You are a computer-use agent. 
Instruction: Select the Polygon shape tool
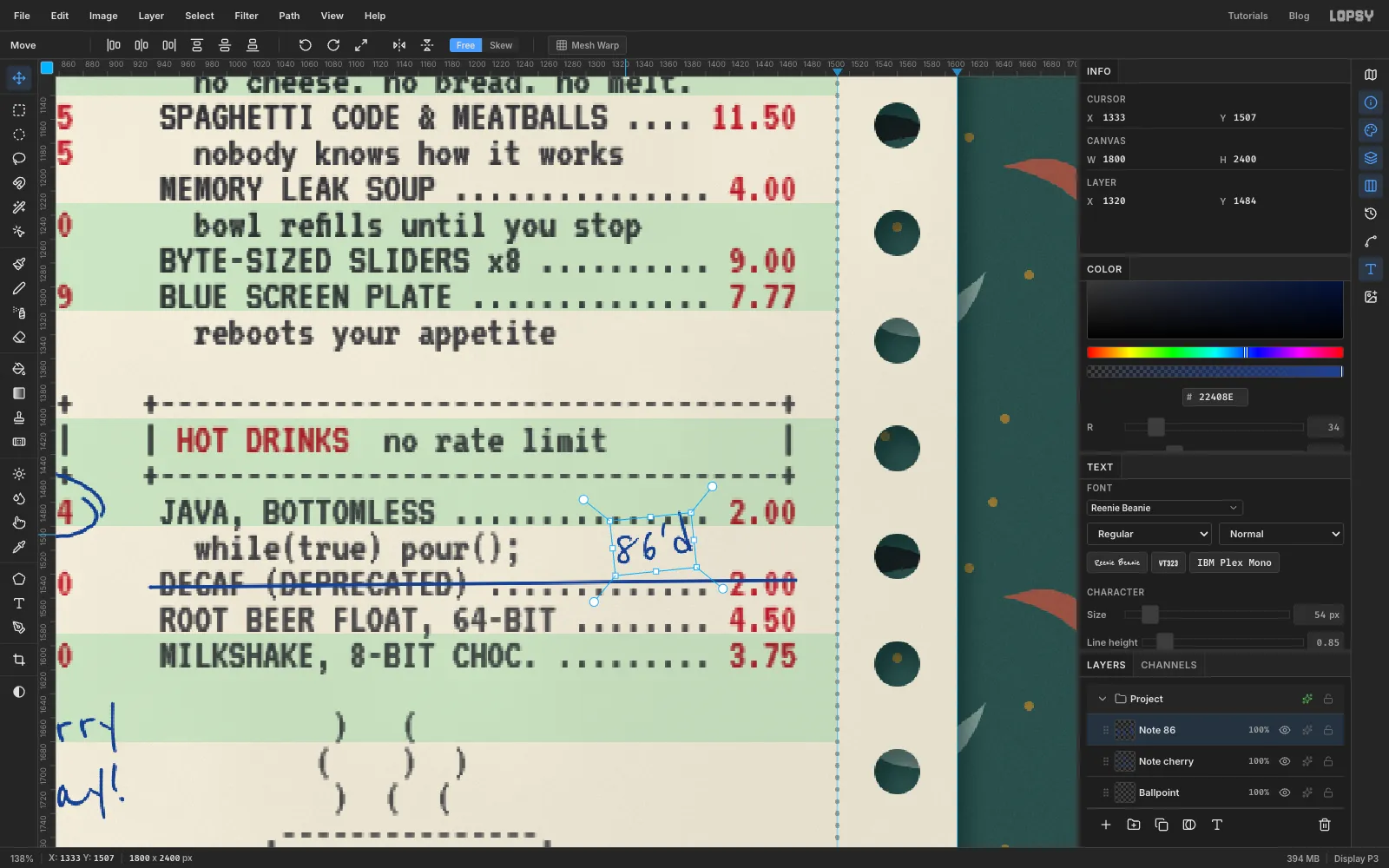click(19, 579)
